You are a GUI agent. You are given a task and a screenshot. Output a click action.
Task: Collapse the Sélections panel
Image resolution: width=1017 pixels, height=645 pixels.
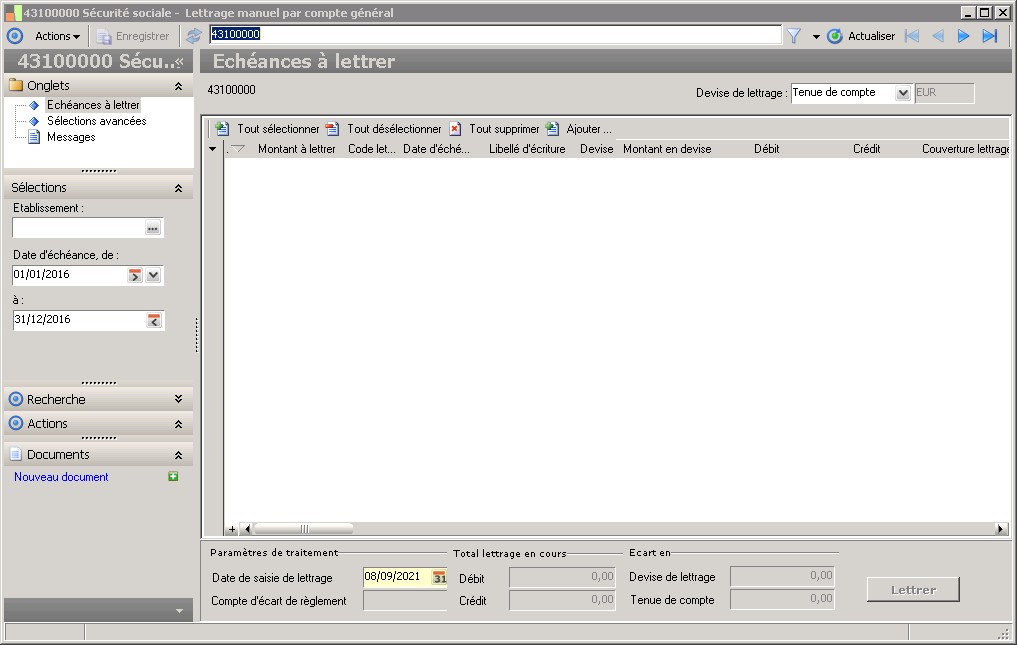(x=178, y=188)
